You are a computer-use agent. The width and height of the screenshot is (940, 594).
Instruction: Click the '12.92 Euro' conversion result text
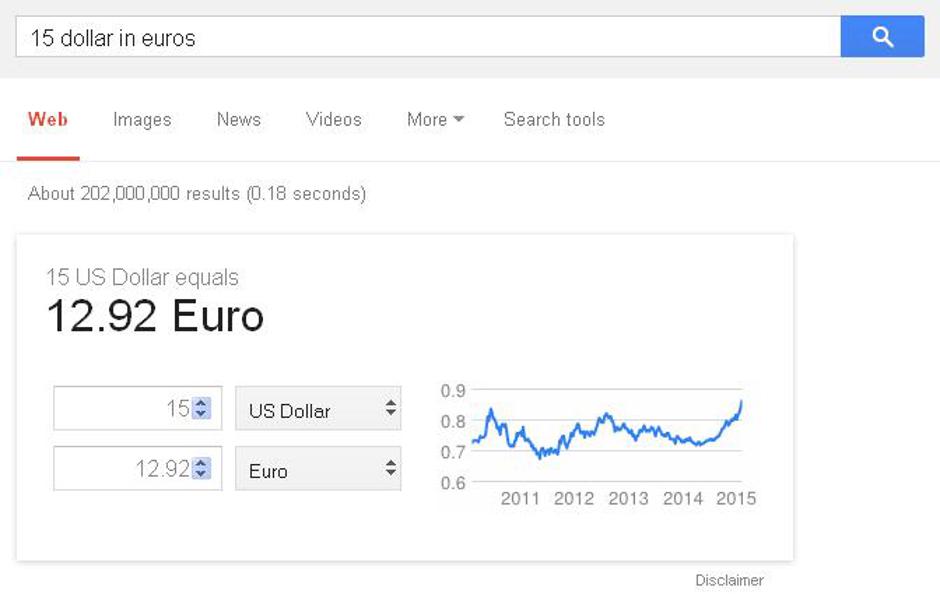pyautogui.click(x=155, y=317)
